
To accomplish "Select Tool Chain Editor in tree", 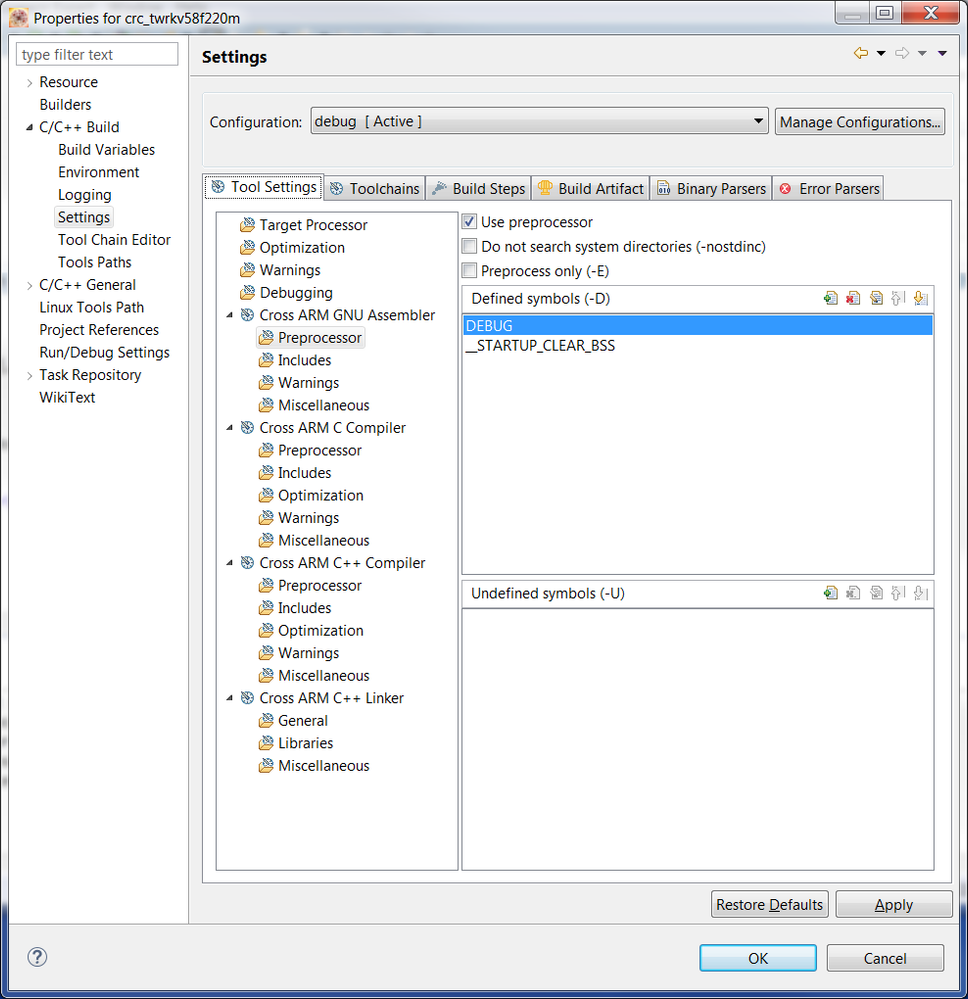I will 114,240.
